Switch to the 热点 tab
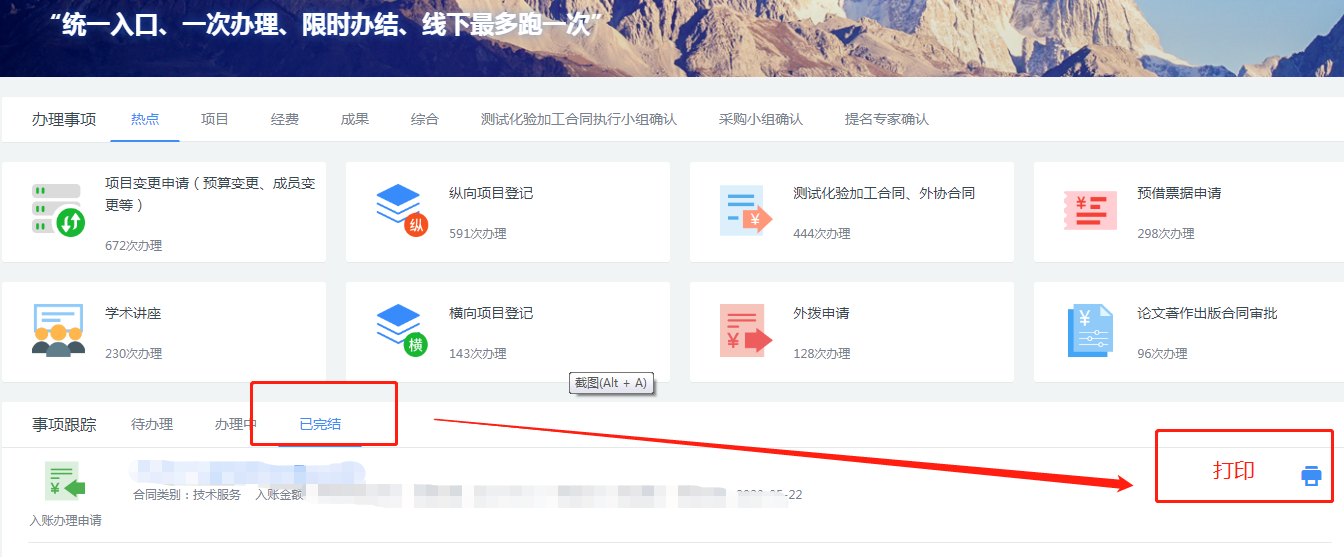1344x557 pixels. click(x=145, y=119)
